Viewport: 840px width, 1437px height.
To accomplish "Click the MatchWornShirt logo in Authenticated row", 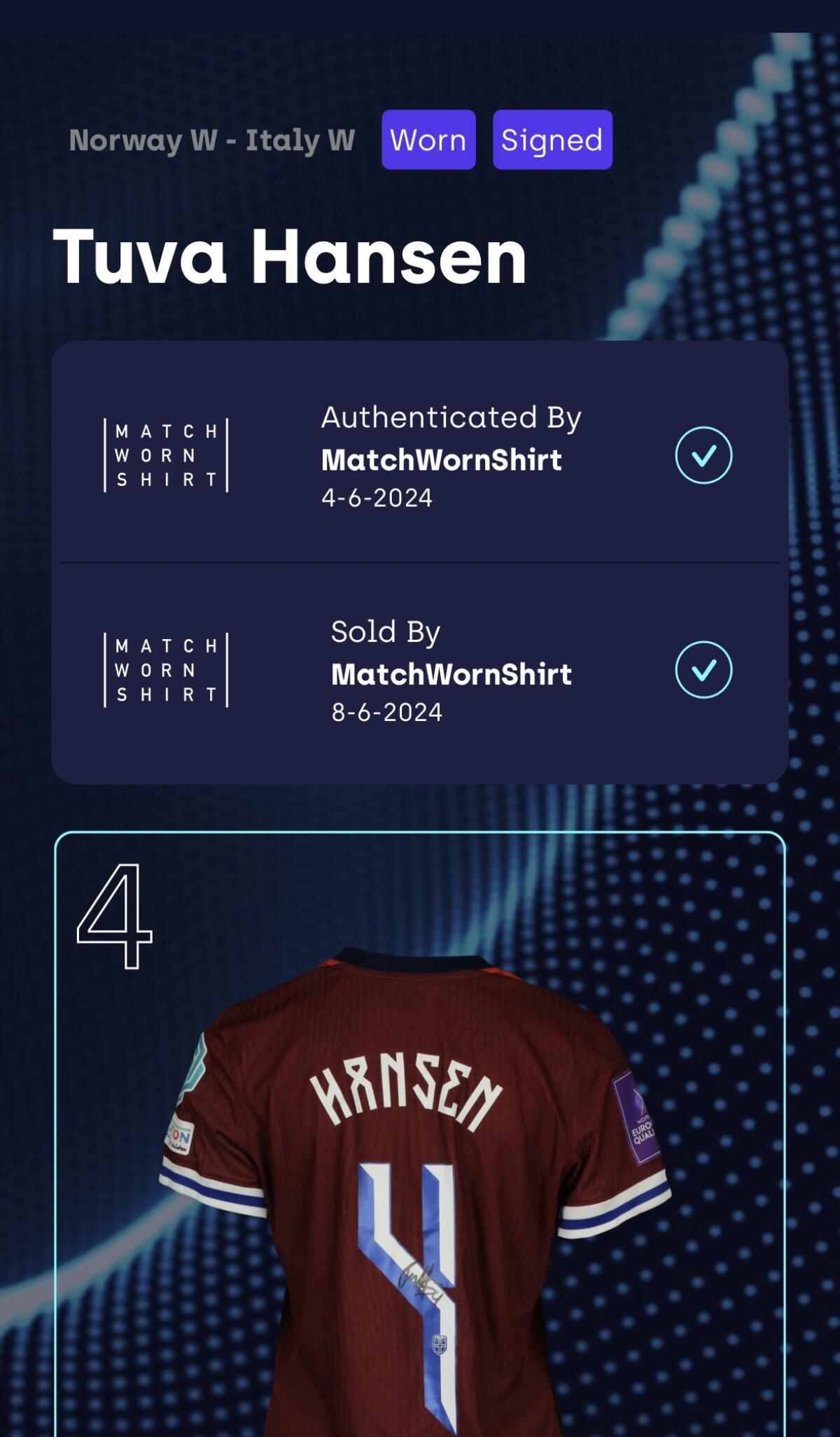I will (x=167, y=455).
